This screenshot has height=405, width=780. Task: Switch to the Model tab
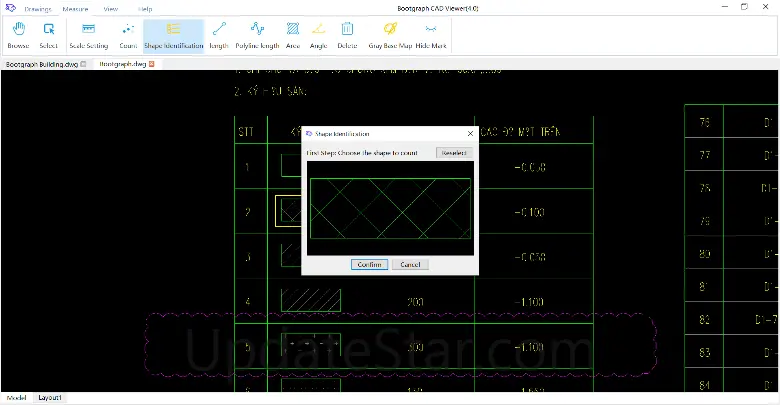click(16, 398)
